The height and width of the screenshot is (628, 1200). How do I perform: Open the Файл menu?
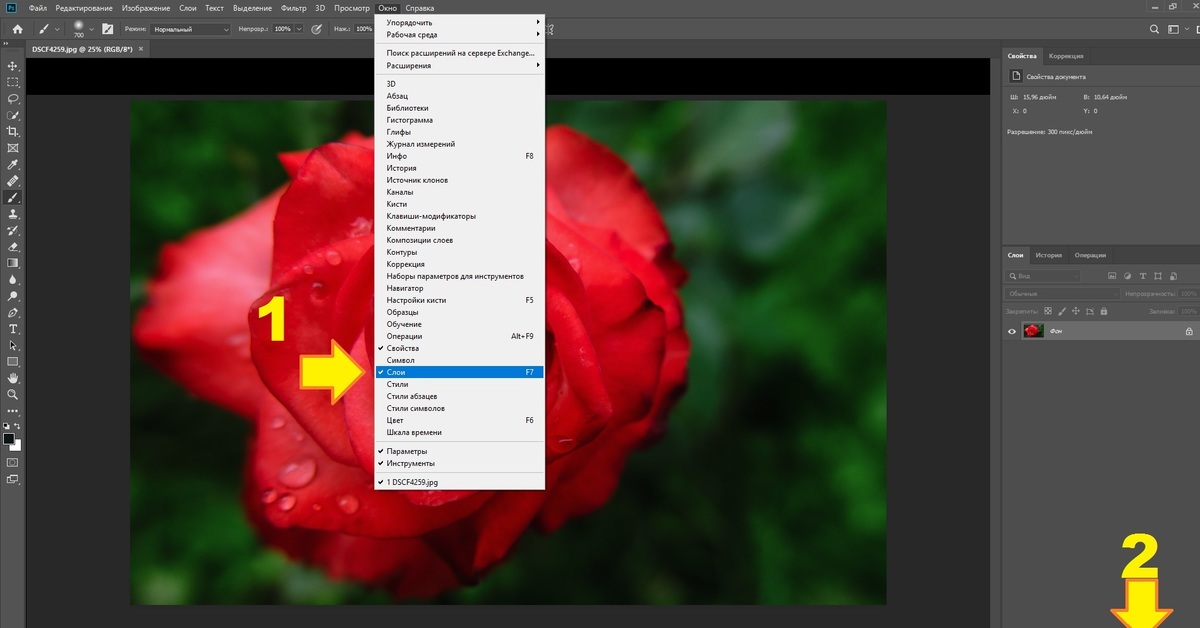(38, 8)
